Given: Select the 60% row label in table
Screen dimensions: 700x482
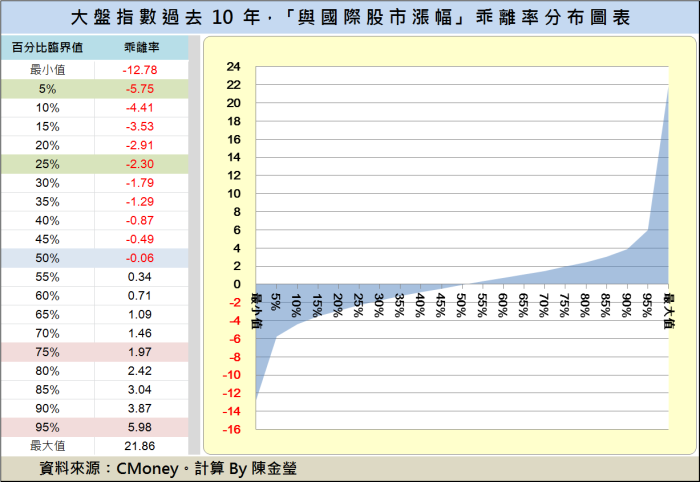Looking at the screenshot, I should [x=47, y=295].
